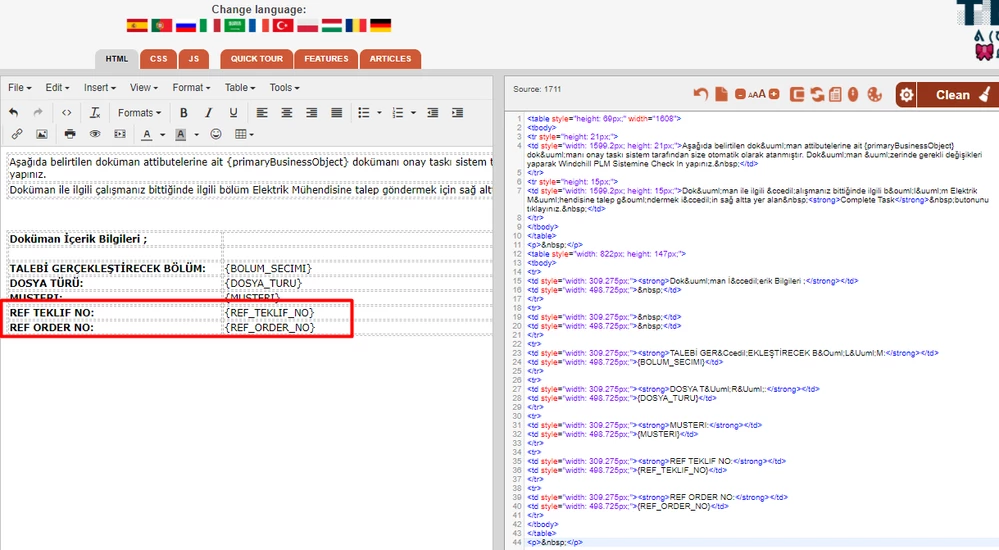
Task: Switch to the CSS tab
Action: pos(159,59)
